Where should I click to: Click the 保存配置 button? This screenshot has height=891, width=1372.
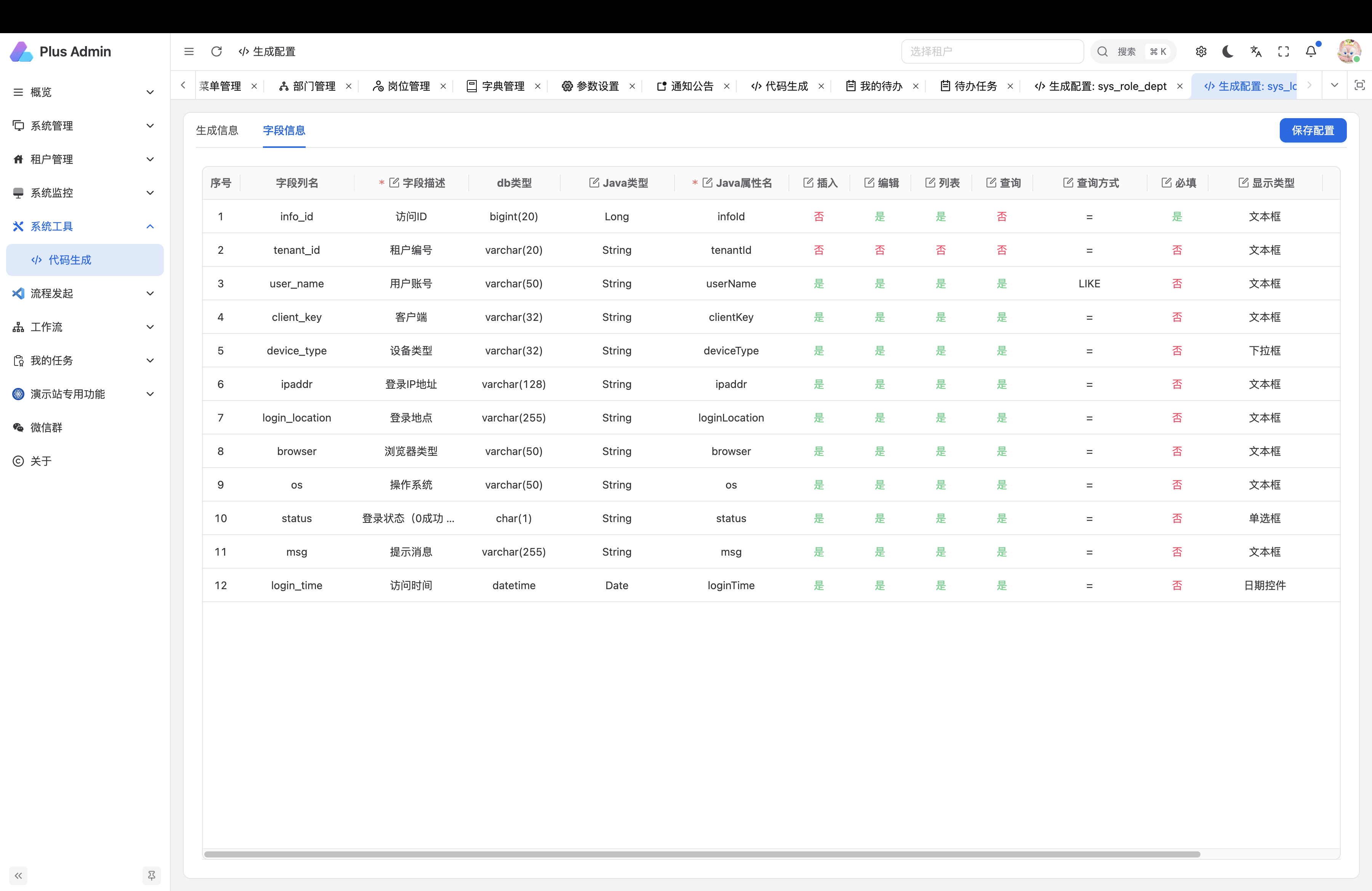1313,130
